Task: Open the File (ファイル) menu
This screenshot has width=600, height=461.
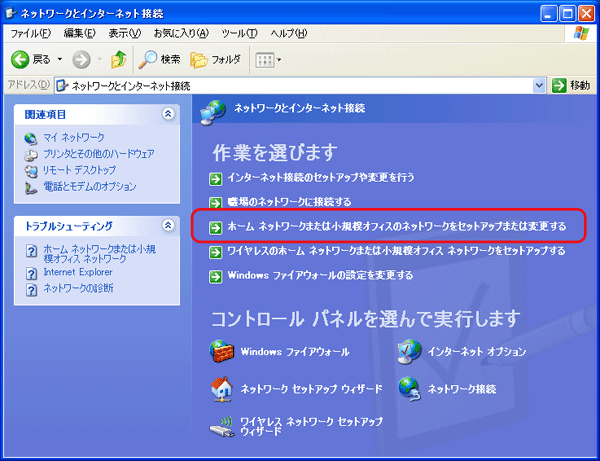Action: [30, 33]
